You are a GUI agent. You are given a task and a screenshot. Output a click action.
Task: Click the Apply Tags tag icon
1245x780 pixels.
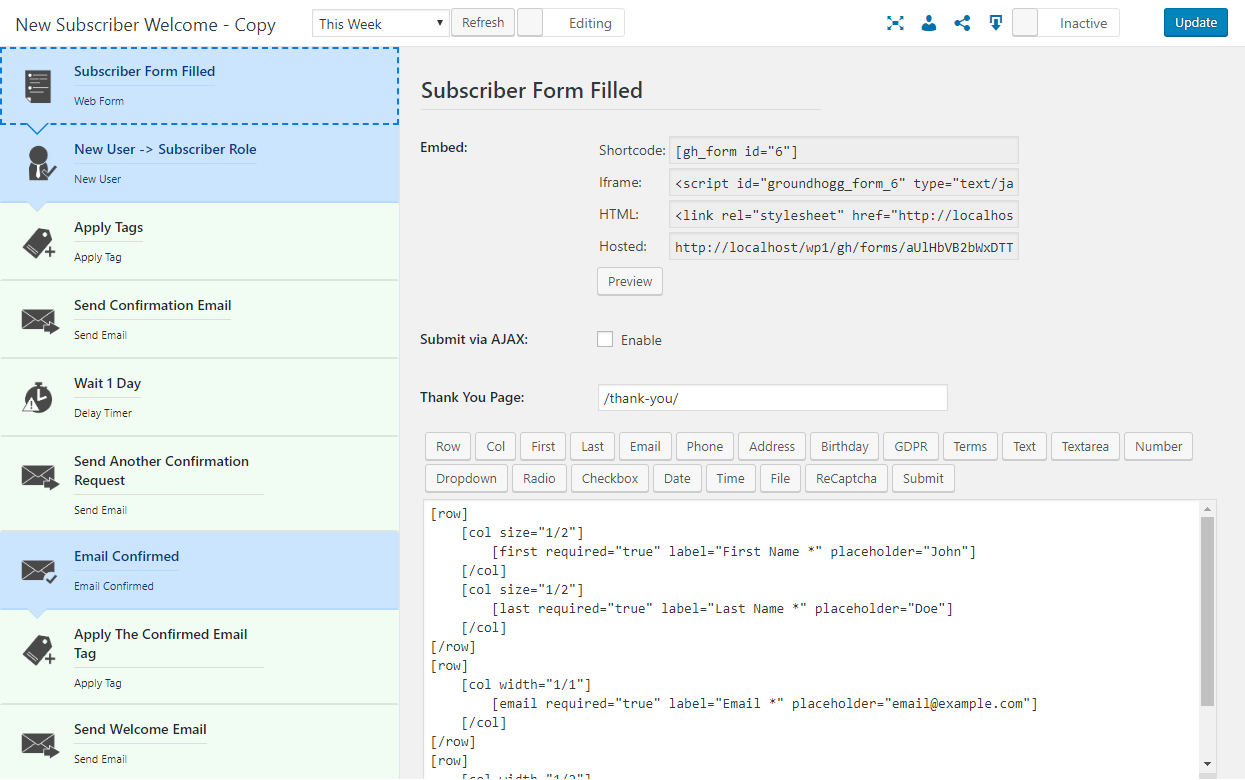click(x=38, y=243)
